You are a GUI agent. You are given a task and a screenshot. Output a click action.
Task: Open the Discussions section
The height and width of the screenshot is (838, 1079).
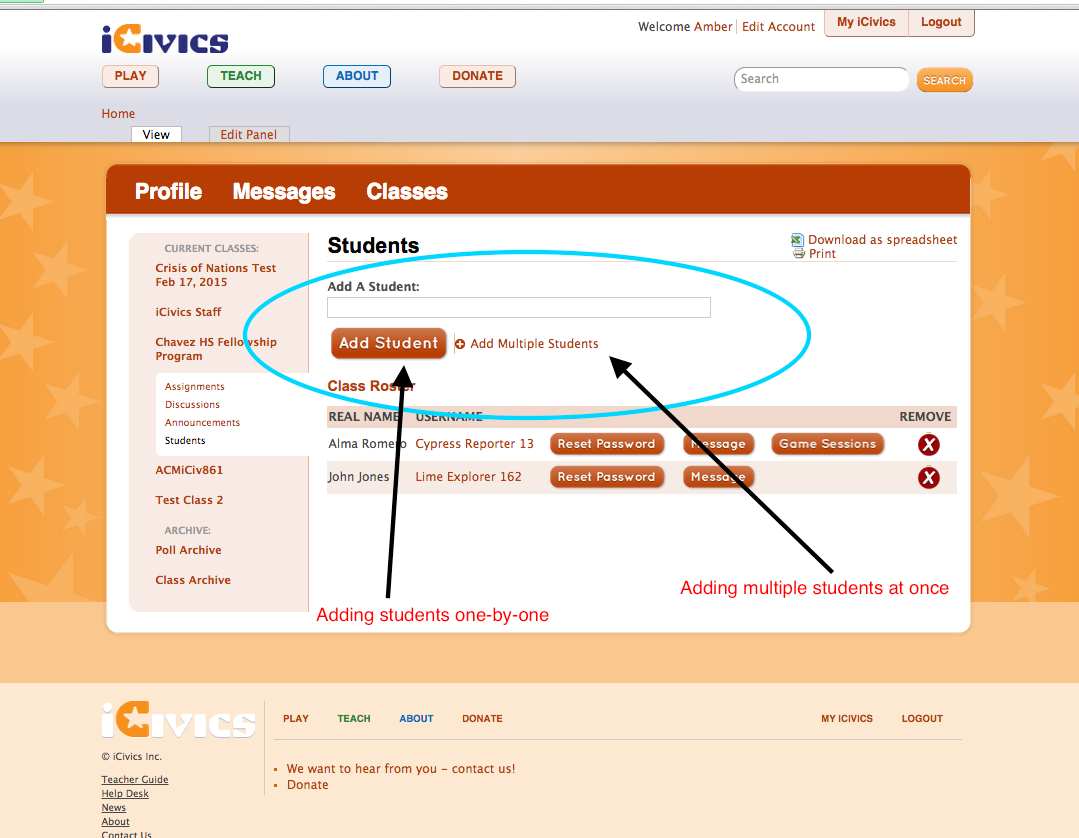pyautogui.click(x=192, y=405)
